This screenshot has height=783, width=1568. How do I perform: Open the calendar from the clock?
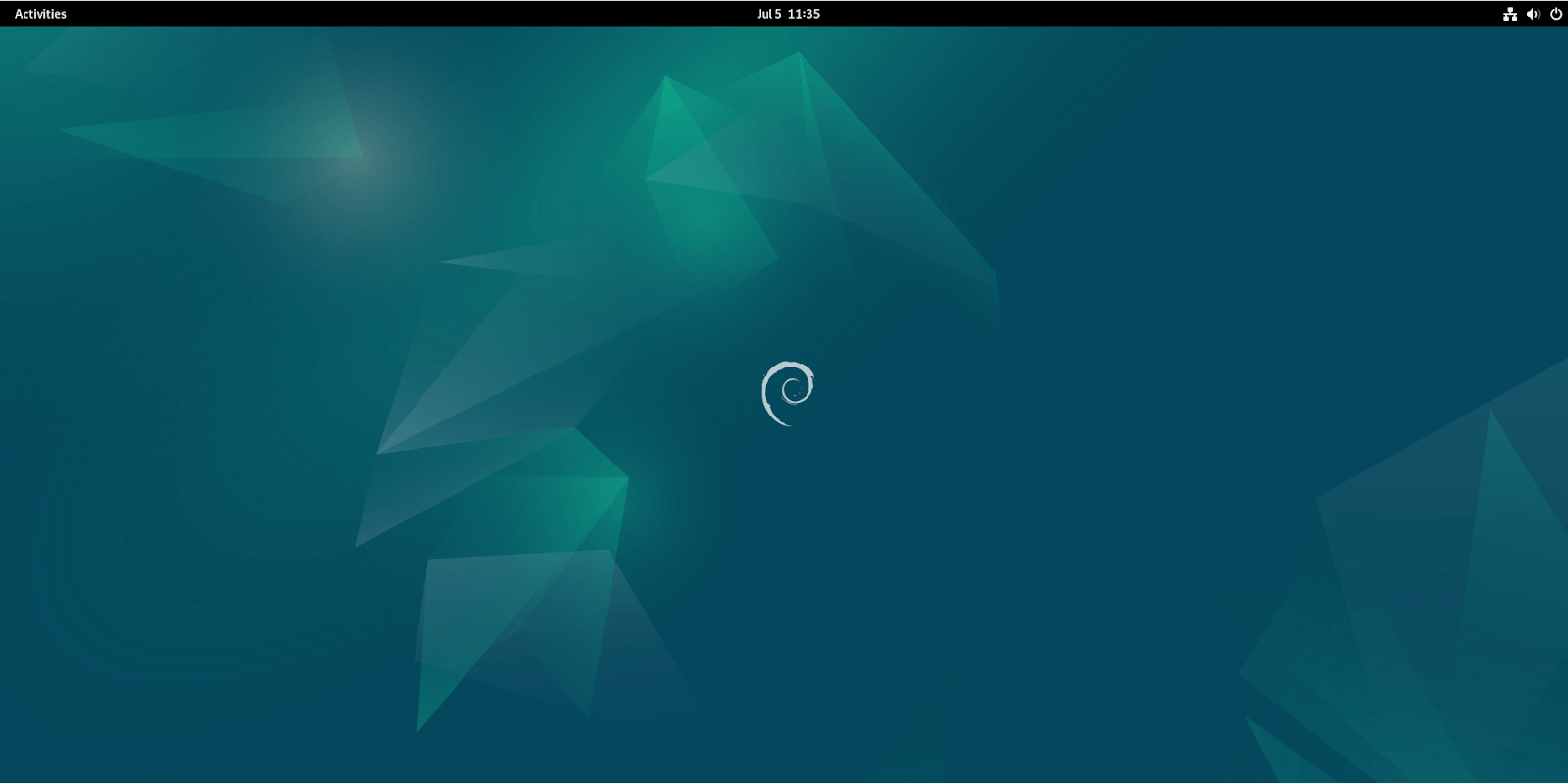788,14
